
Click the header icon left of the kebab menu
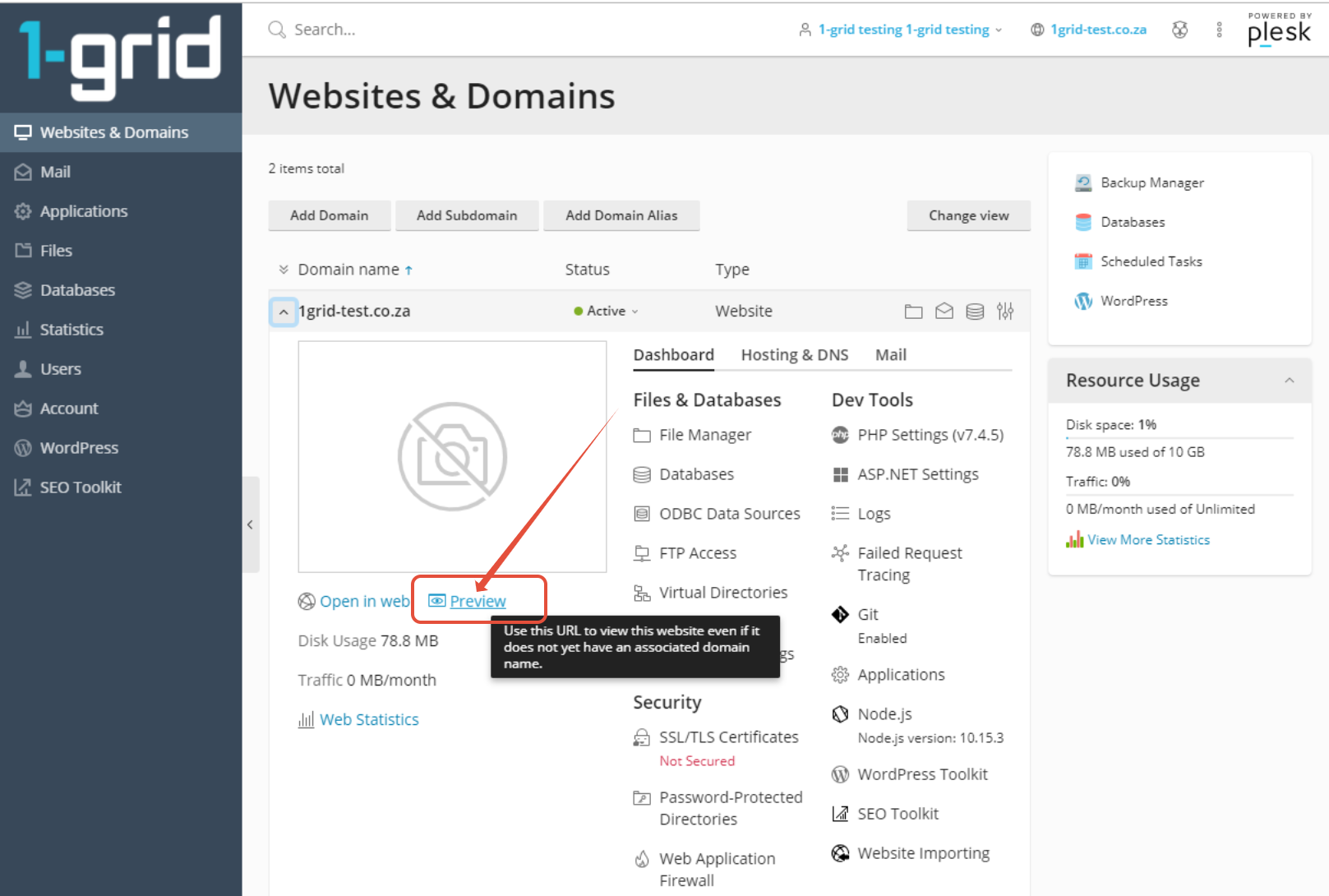coord(1180,30)
